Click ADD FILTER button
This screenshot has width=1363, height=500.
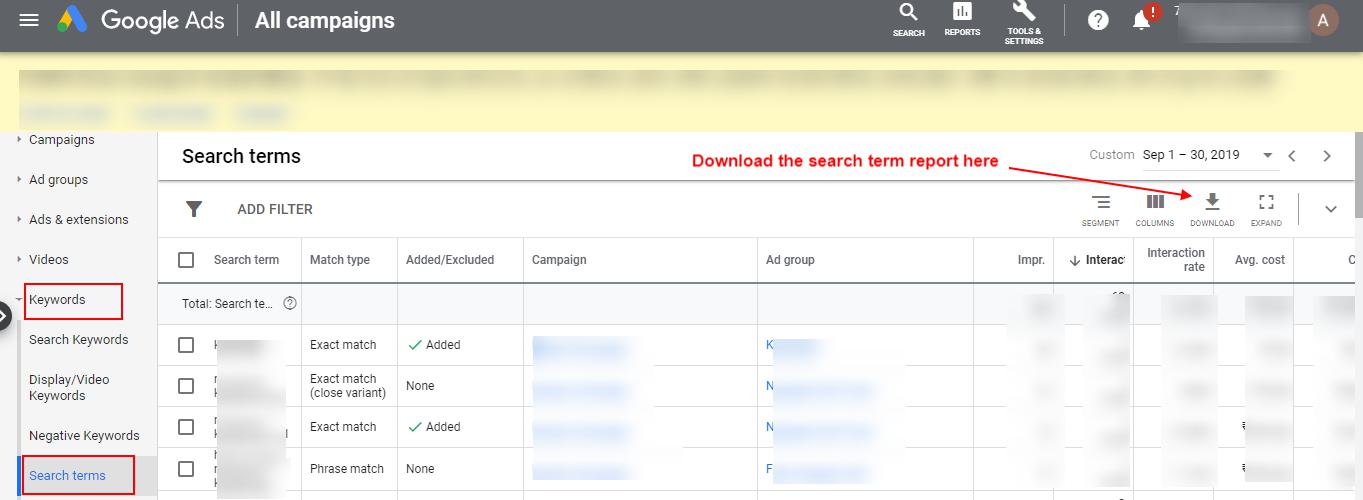(x=274, y=209)
